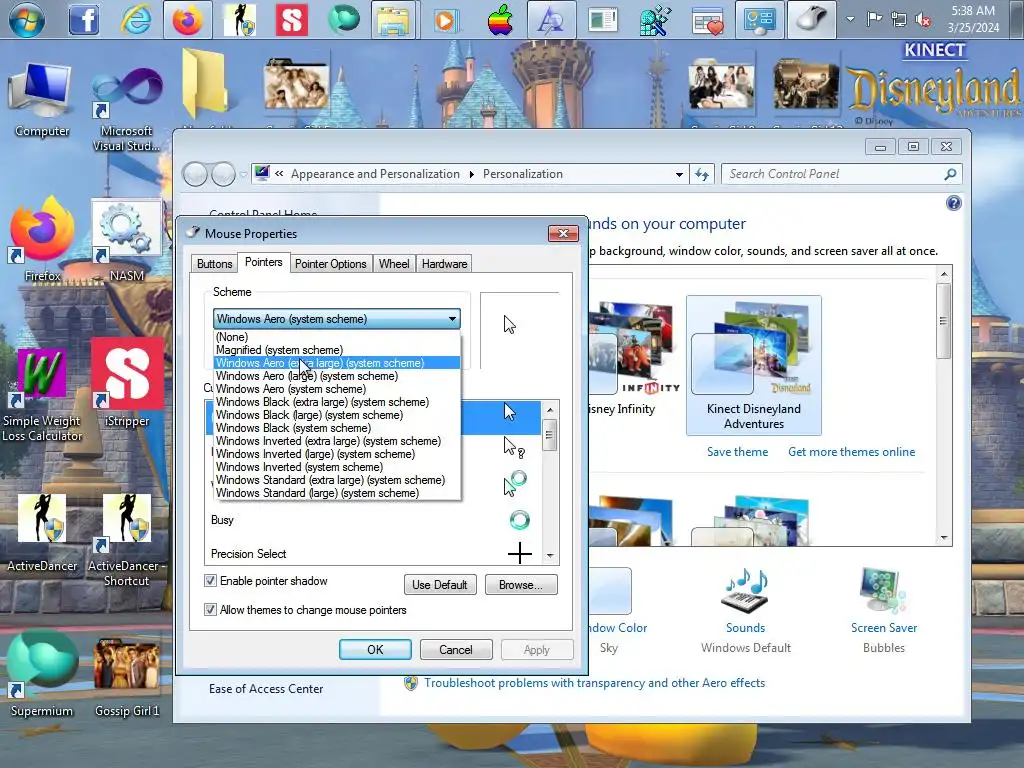Select the Pointers tab
The width and height of the screenshot is (1024, 768).
pos(263,262)
